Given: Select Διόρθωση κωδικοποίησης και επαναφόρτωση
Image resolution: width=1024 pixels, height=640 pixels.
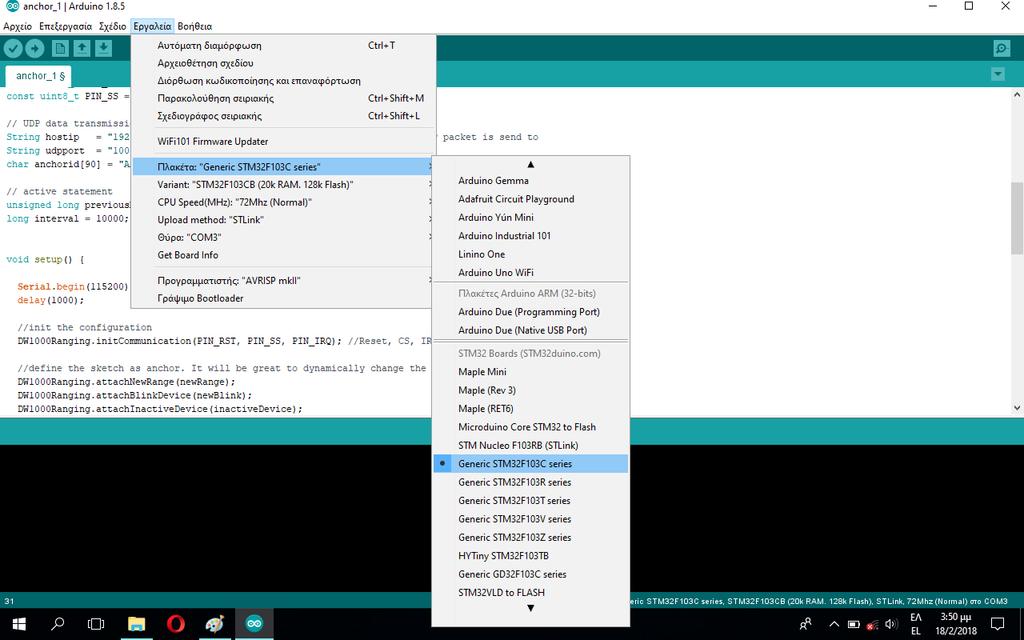Looking at the screenshot, I should click(x=283, y=81).
